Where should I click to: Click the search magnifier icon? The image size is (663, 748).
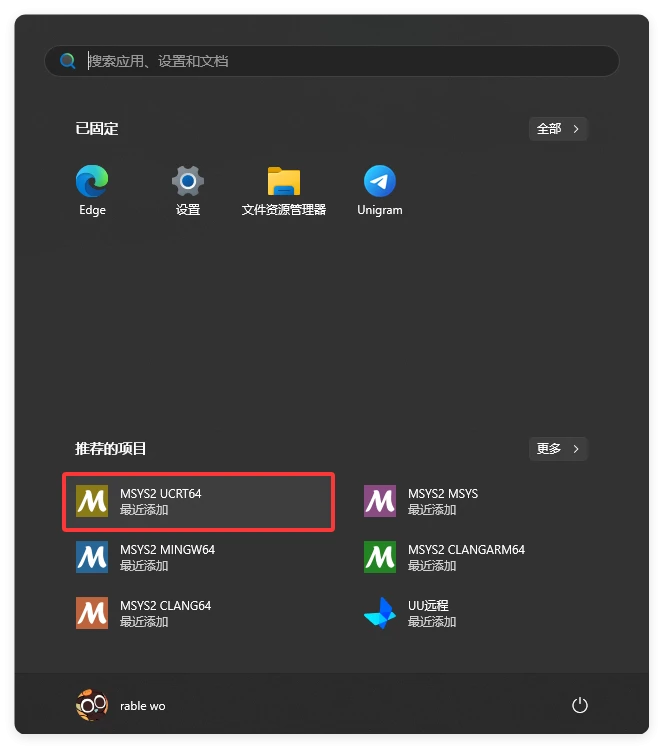coord(68,61)
